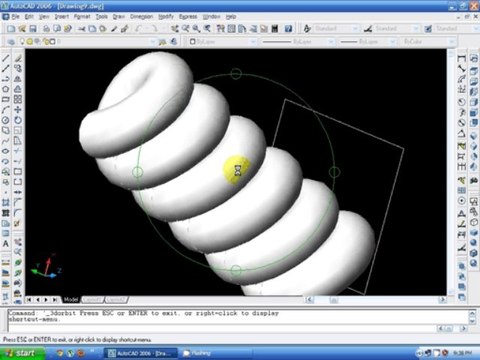Activate the Pan realtime hand icon

(x=175, y=29)
